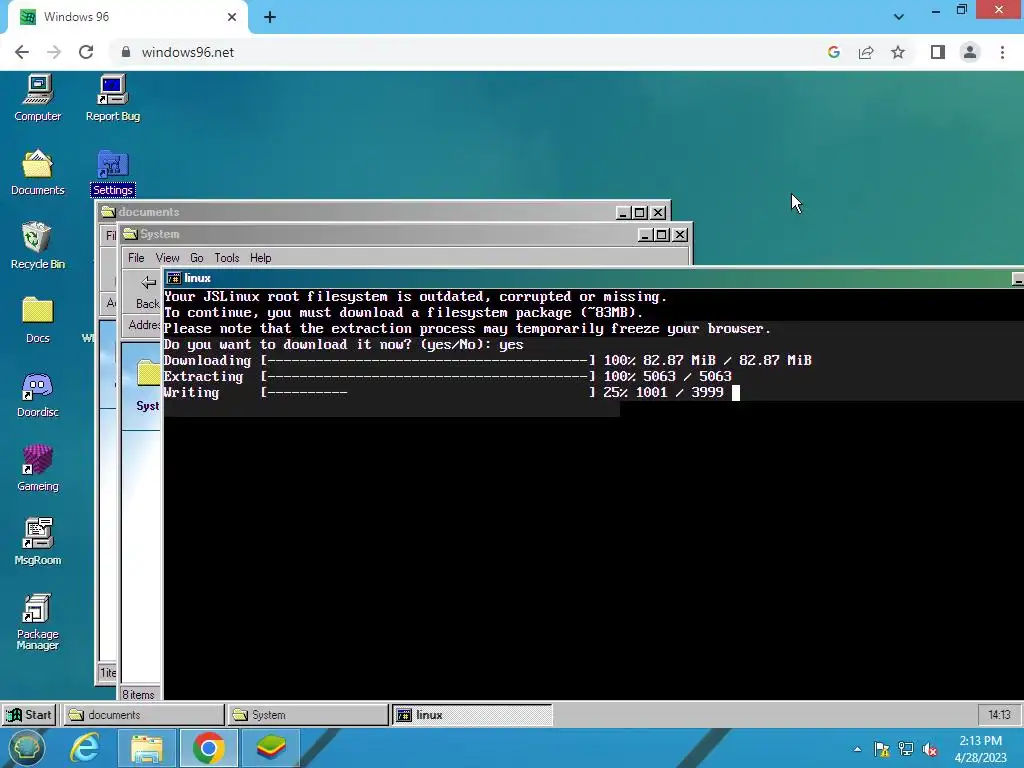Viewport: 1024px width, 768px height.
Task: Bookmark this page with star
Action: [898, 52]
